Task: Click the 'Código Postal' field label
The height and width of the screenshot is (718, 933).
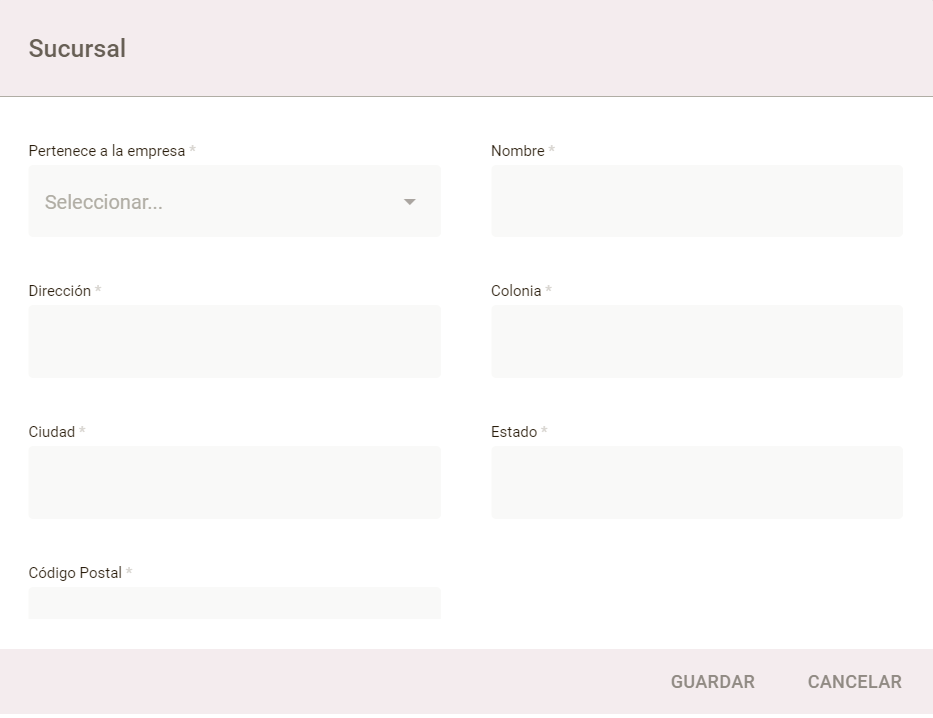Action: point(75,573)
